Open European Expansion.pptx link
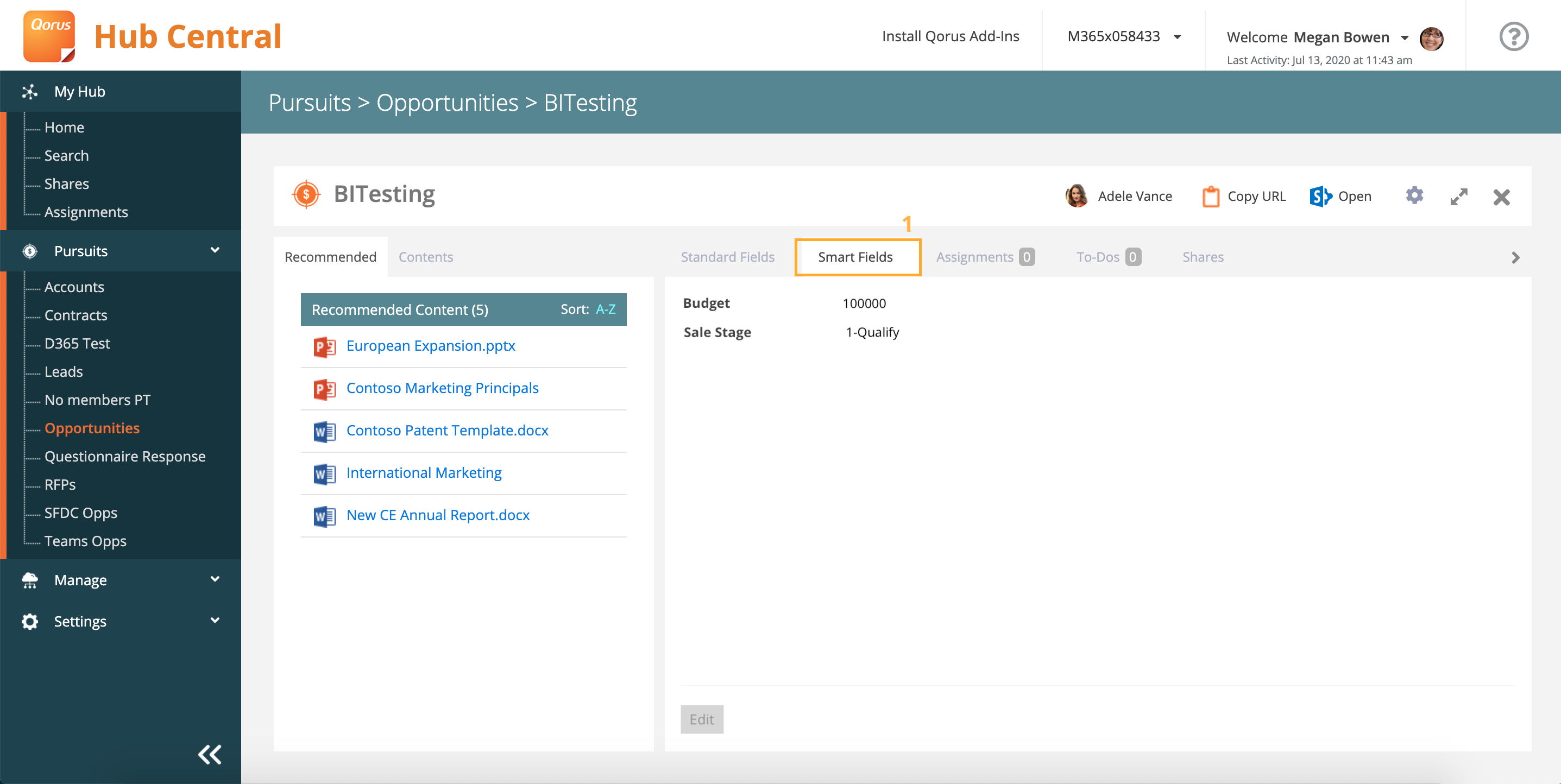The height and width of the screenshot is (784, 1561). coord(430,345)
